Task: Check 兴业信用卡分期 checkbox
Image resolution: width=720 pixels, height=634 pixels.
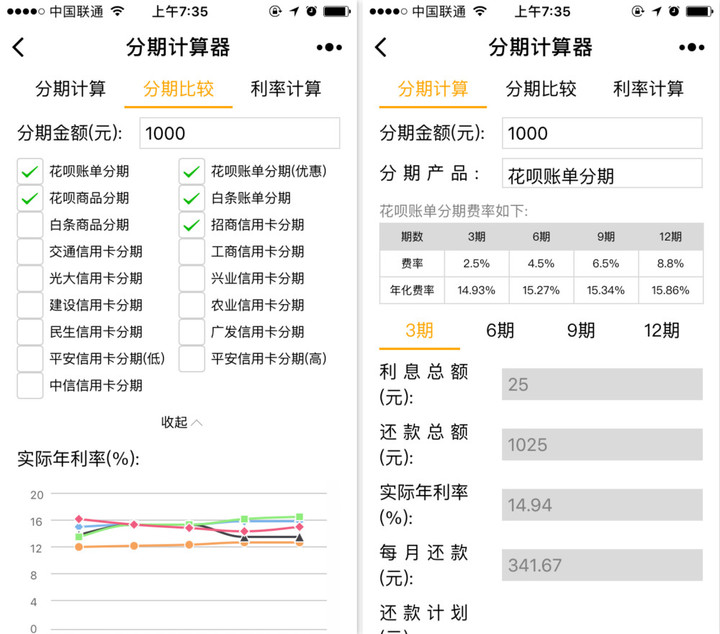Action: pos(191,278)
